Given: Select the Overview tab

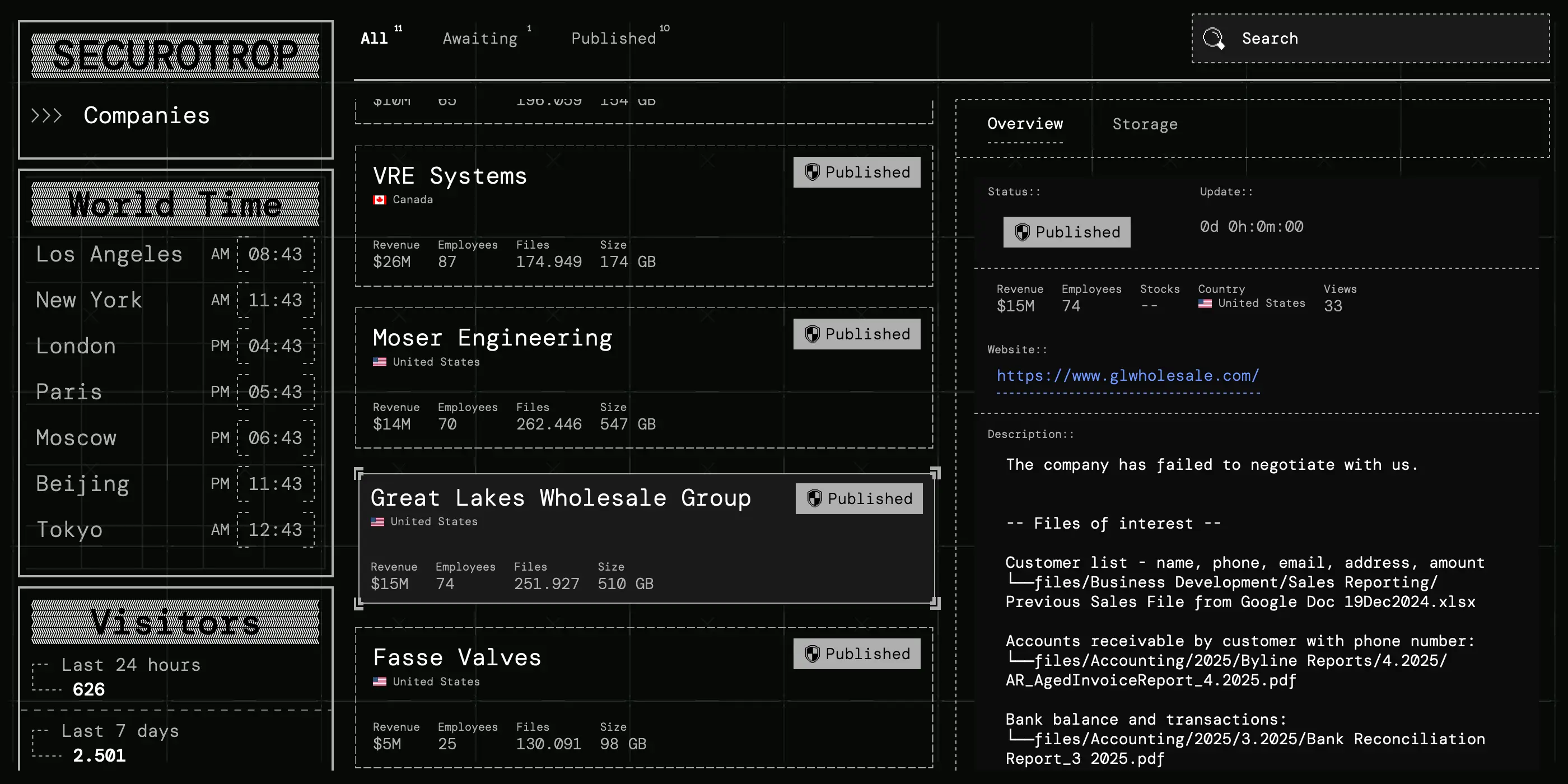Looking at the screenshot, I should (x=1024, y=124).
